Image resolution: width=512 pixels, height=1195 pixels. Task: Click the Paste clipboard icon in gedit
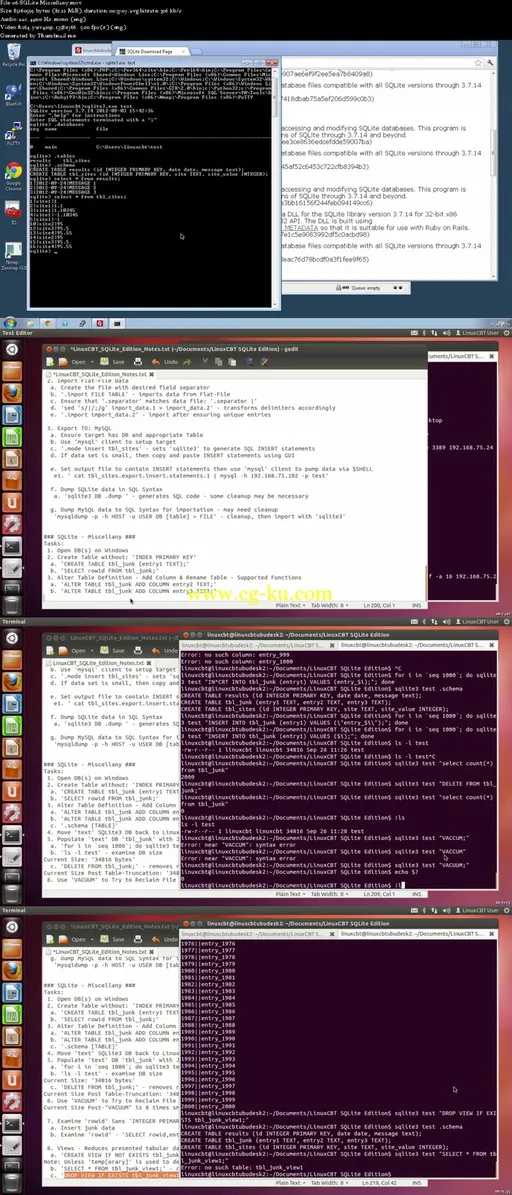tap(232, 362)
